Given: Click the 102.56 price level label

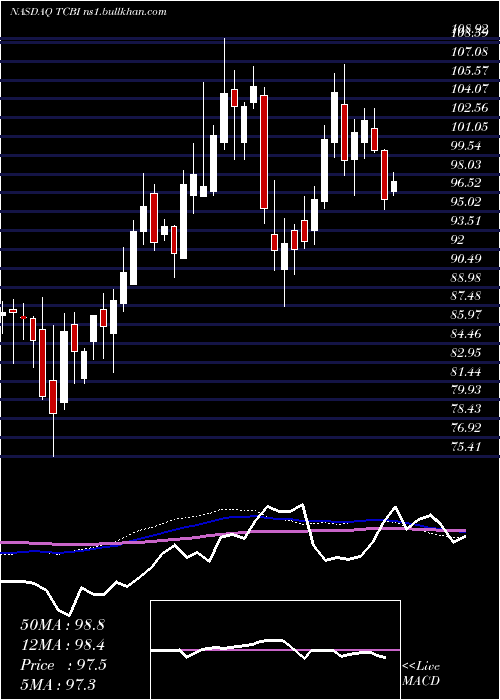Looking at the screenshot, I should 469,108.
